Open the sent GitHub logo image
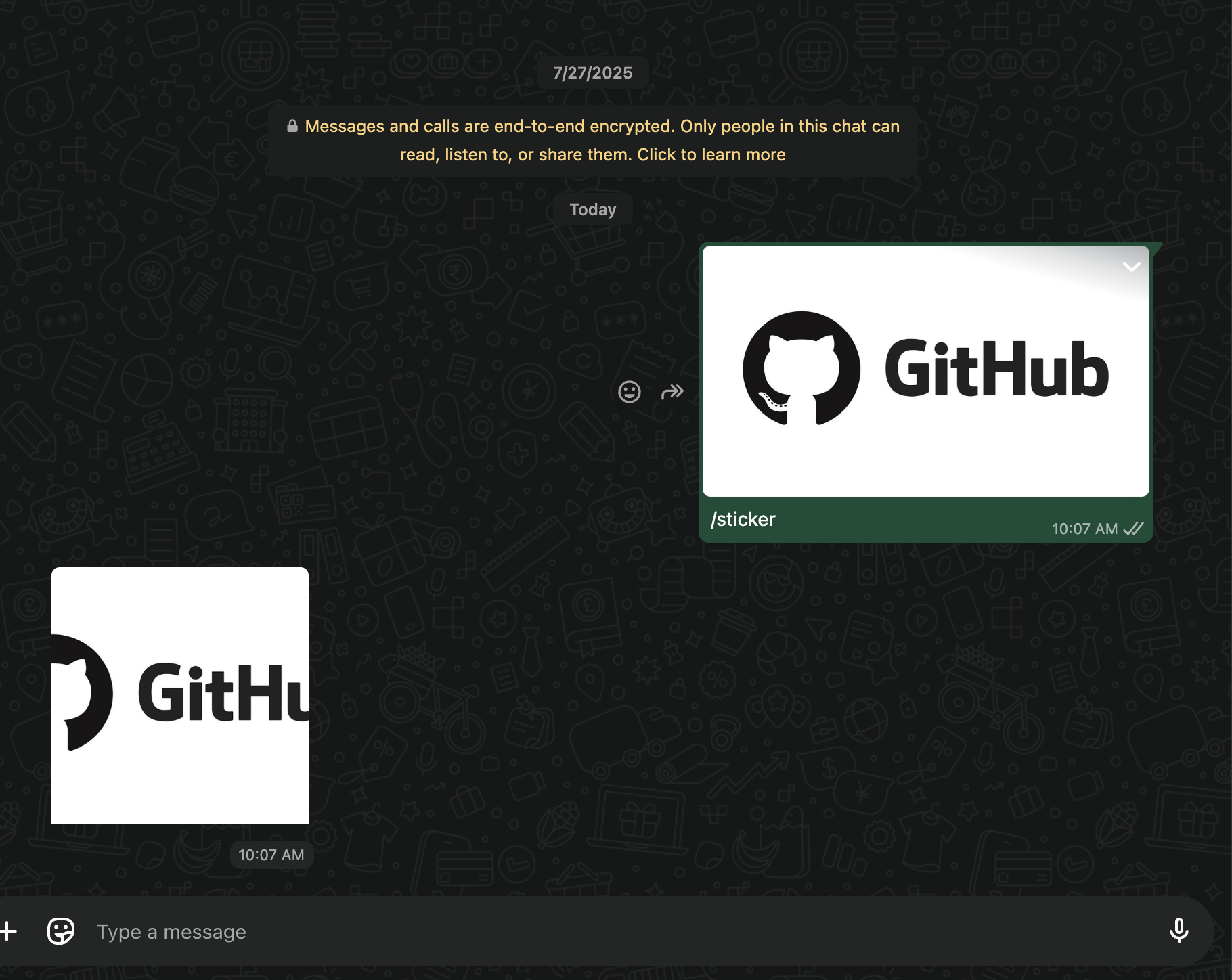 (926, 371)
